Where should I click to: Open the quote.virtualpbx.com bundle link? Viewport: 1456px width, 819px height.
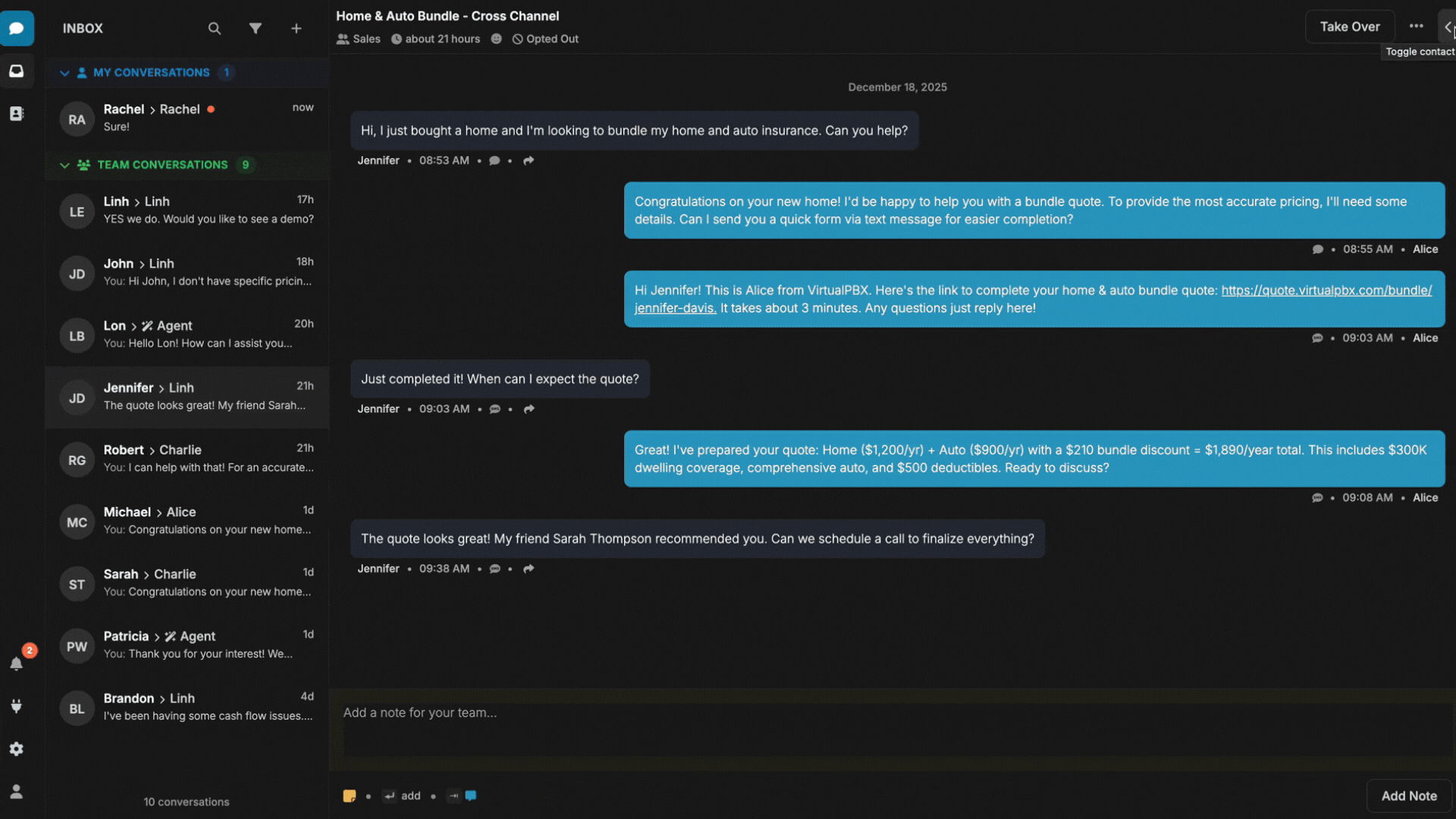pos(1326,290)
